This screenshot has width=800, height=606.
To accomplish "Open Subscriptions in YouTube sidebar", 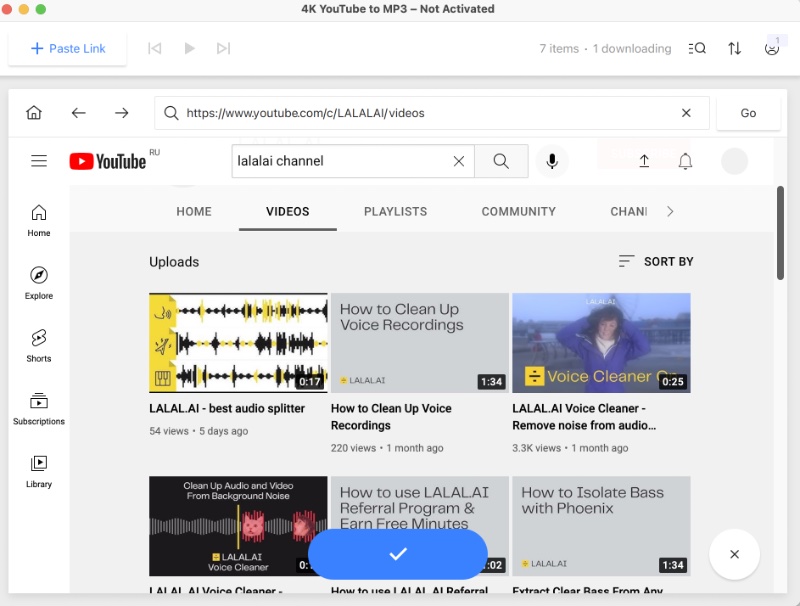I will (39, 409).
